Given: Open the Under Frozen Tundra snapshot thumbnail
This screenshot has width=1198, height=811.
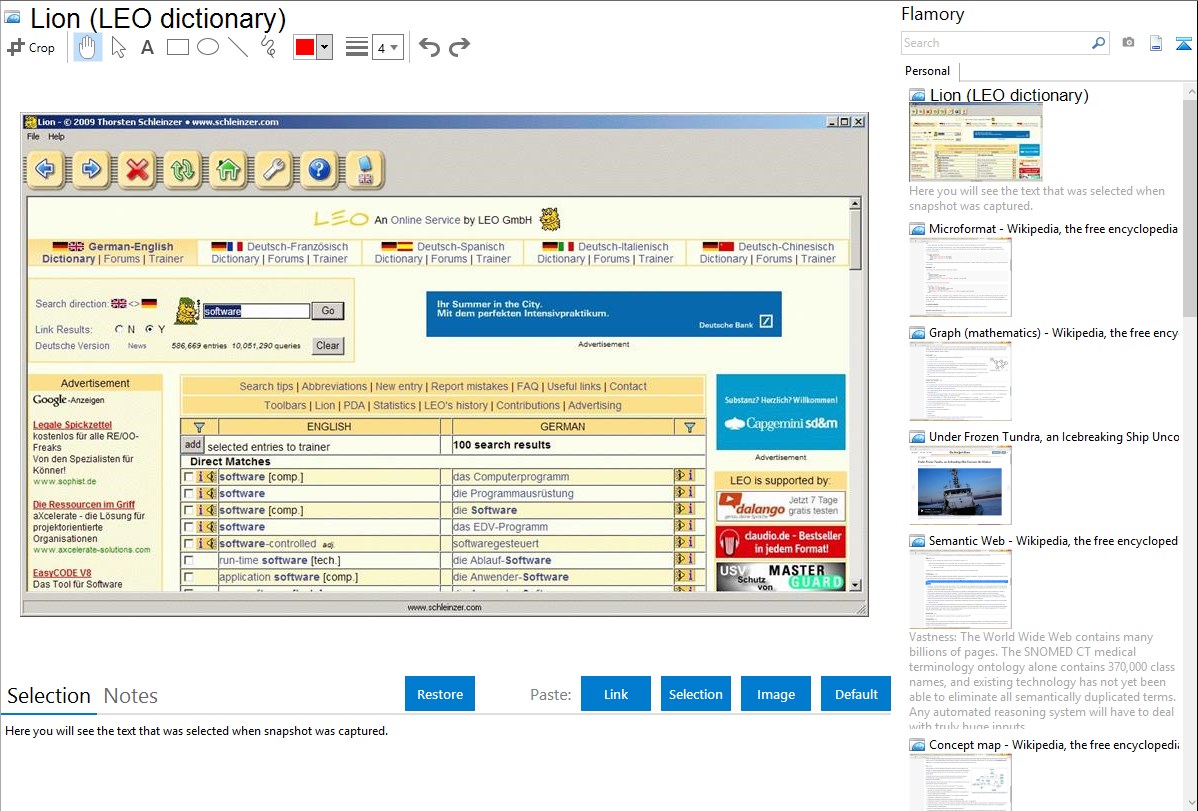Looking at the screenshot, I should pyautogui.click(x=960, y=485).
